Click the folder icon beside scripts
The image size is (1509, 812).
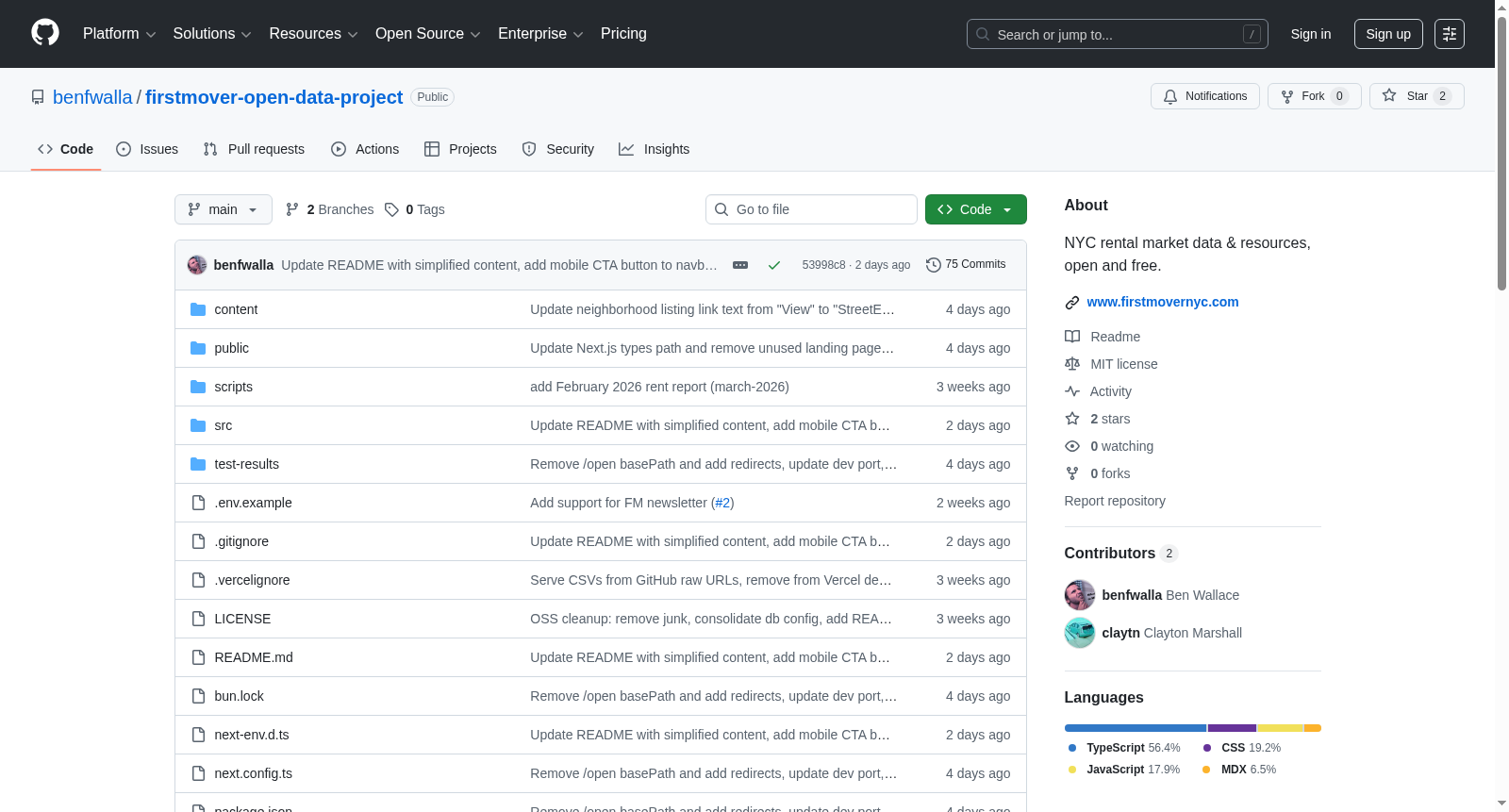point(198,387)
